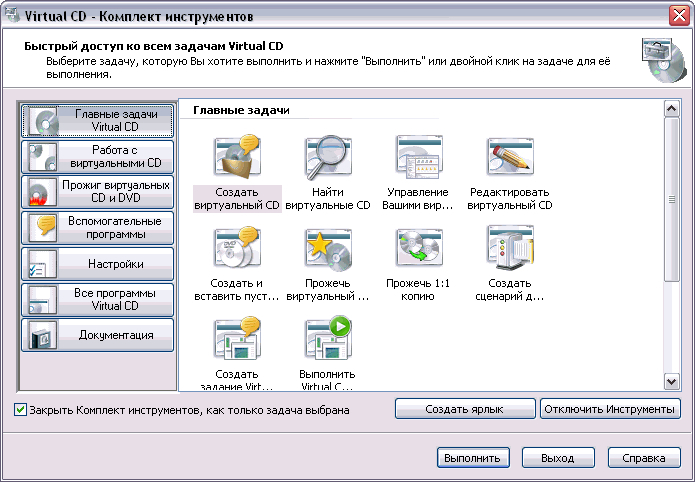The height and width of the screenshot is (482, 695).
Task: Select the Создать виртуальный CD icon
Action: [237, 156]
